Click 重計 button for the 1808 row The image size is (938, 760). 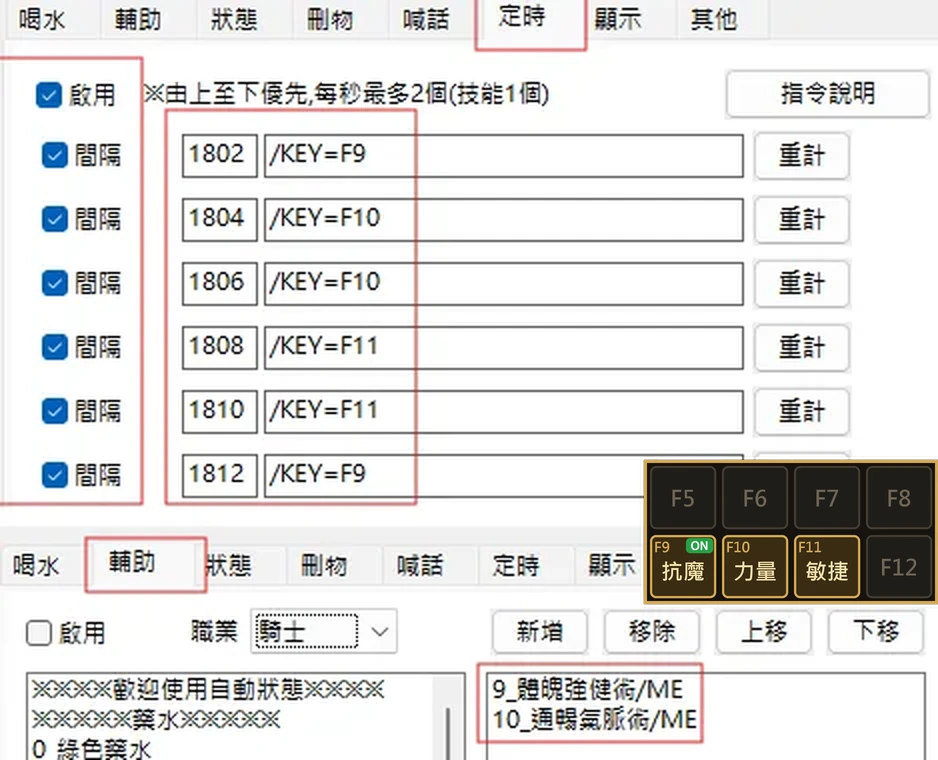click(802, 348)
